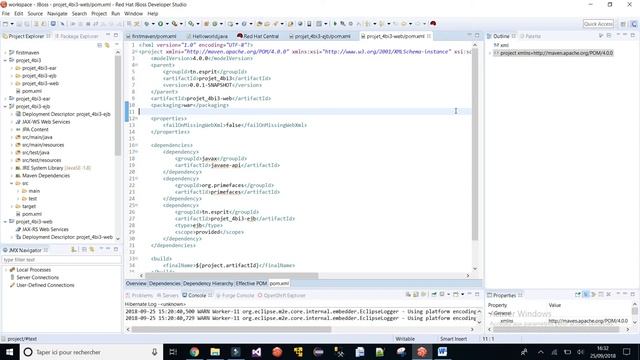640x360 pixels.
Task: Click the Quick Access field
Action: [x=598, y=24]
